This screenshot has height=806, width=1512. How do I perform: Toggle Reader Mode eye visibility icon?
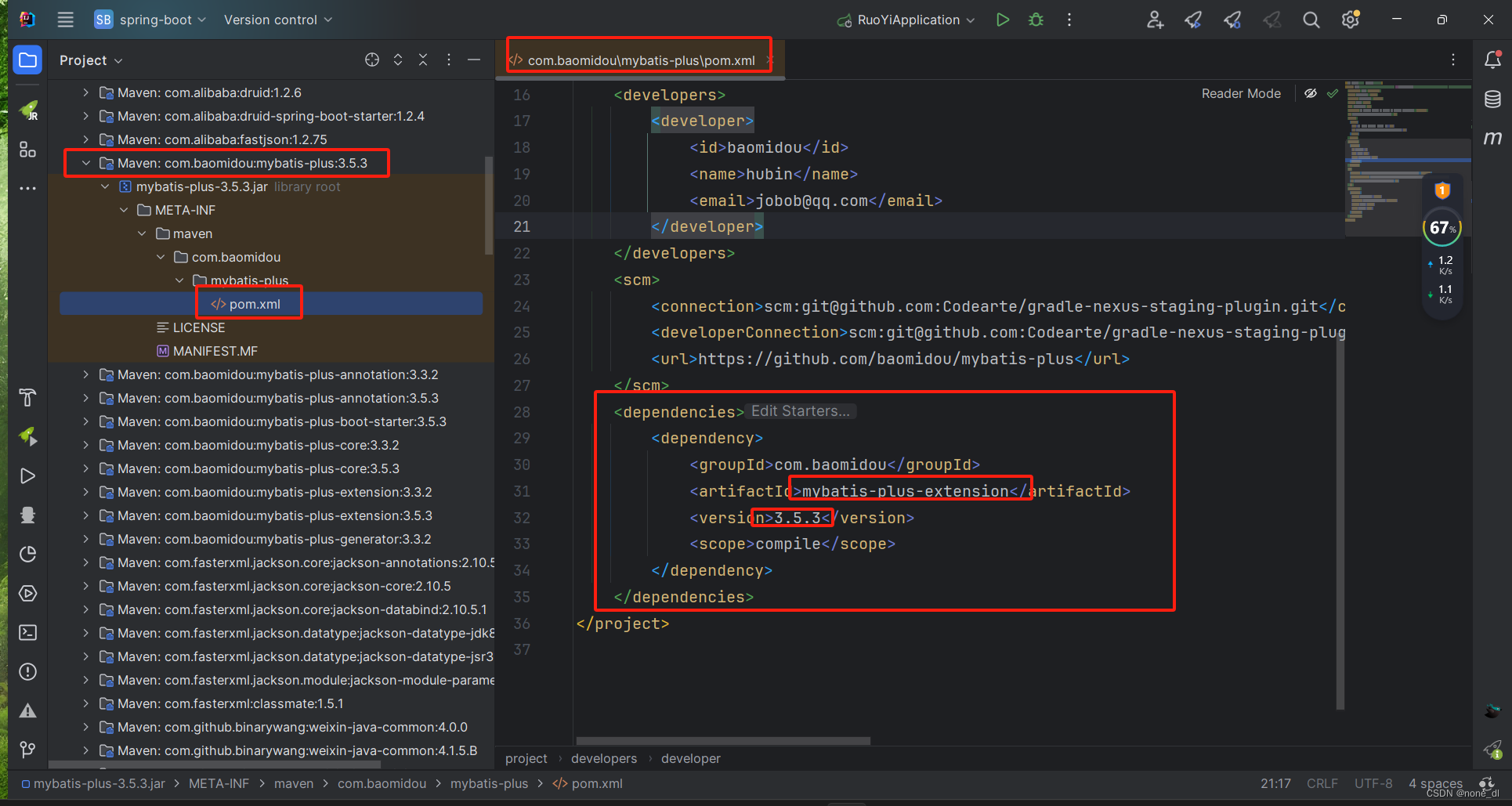(x=1311, y=92)
